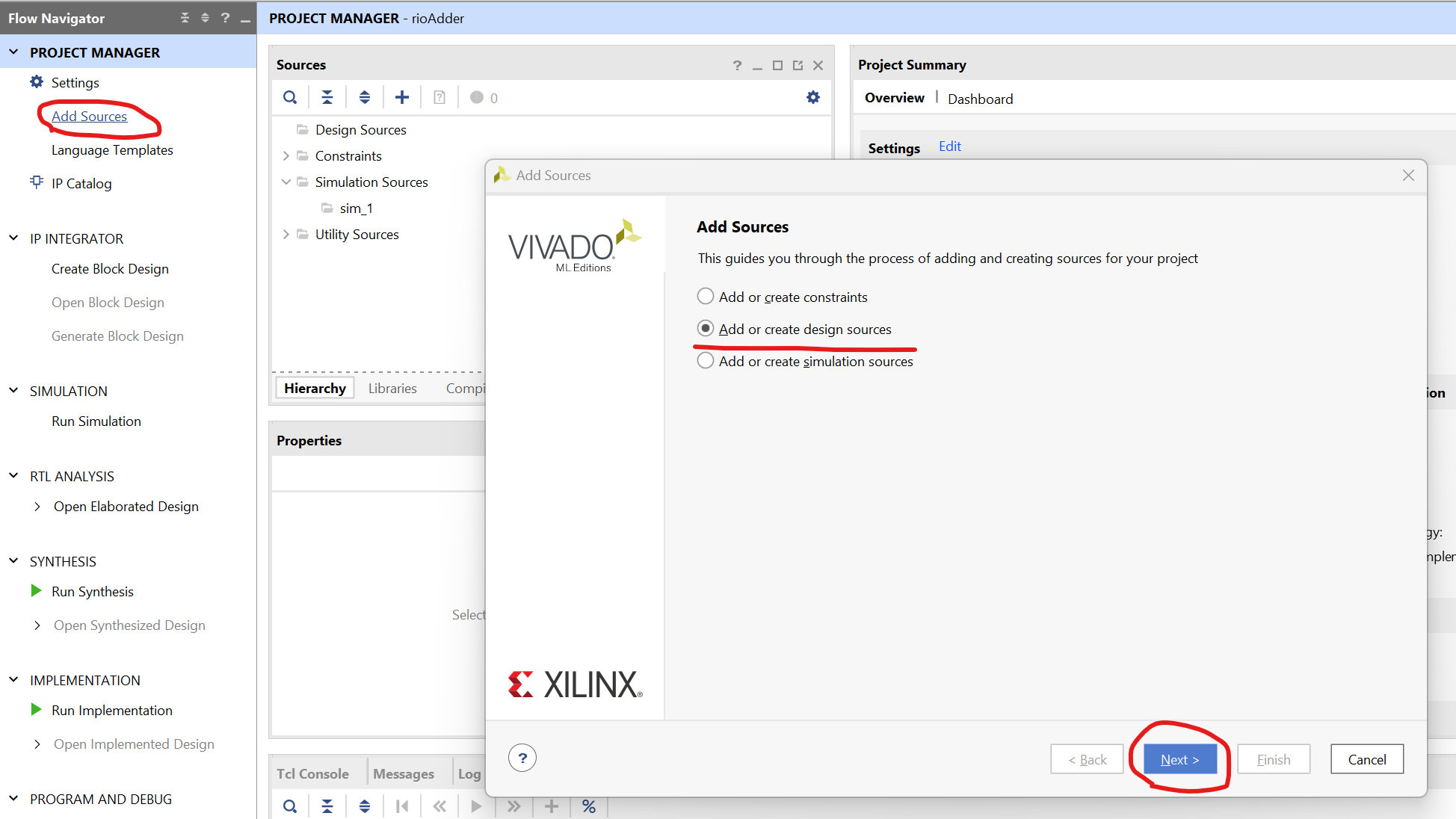1456x819 pixels.
Task: Click the Next button
Action: pos(1179,759)
